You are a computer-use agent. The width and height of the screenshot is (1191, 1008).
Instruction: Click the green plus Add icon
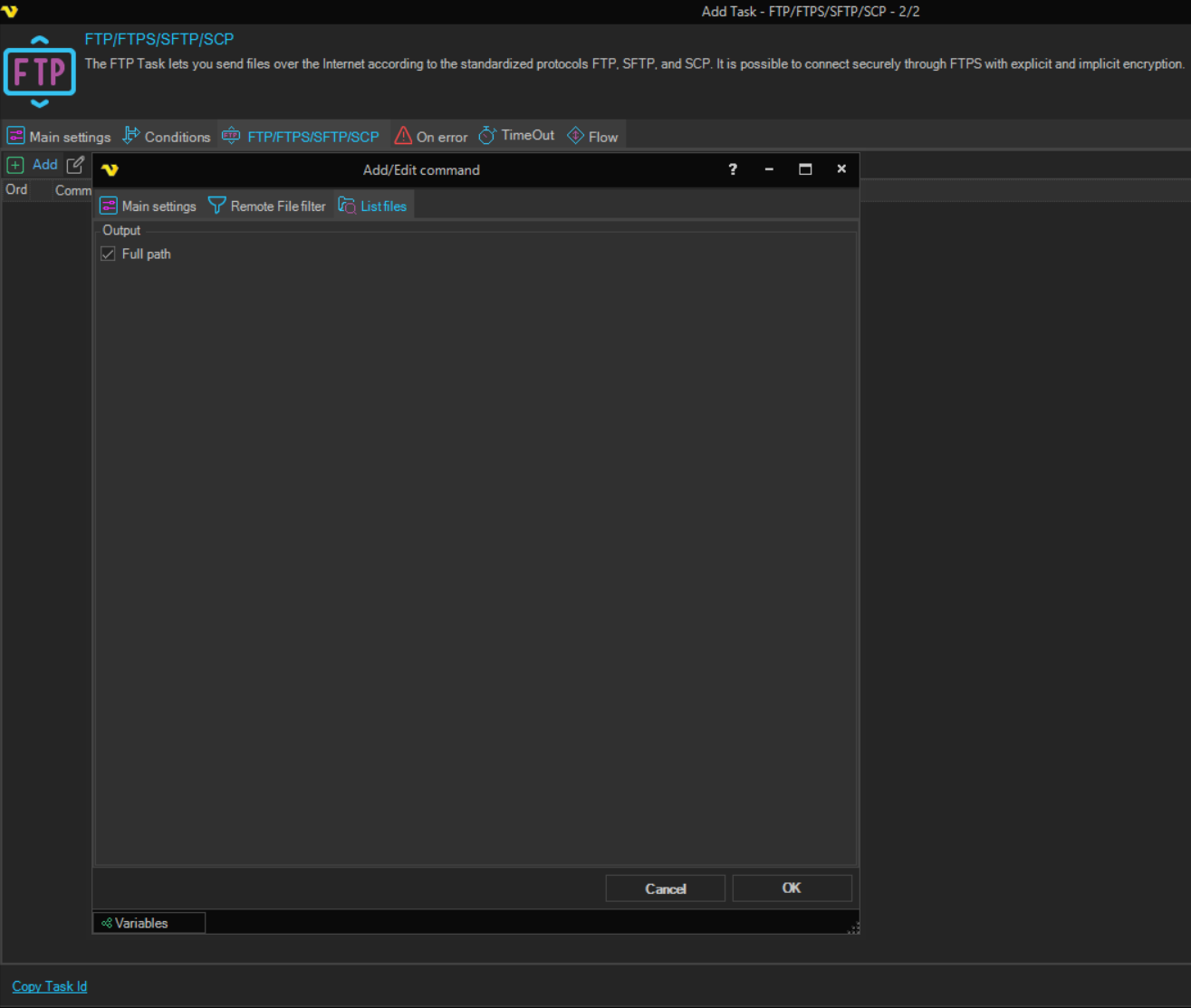(15, 165)
